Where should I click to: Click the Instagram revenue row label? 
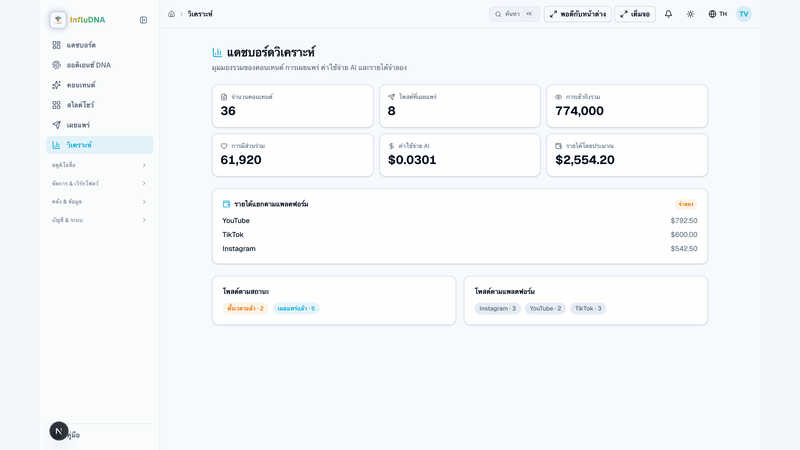[x=239, y=248]
